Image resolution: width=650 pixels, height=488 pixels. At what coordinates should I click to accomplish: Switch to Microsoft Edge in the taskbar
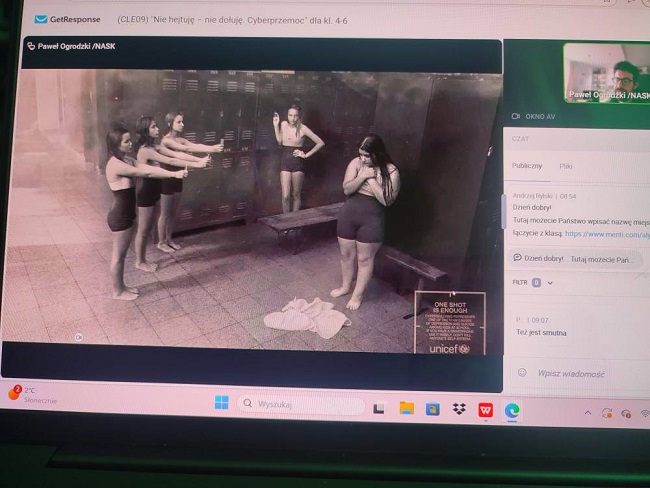[x=512, y=410]
